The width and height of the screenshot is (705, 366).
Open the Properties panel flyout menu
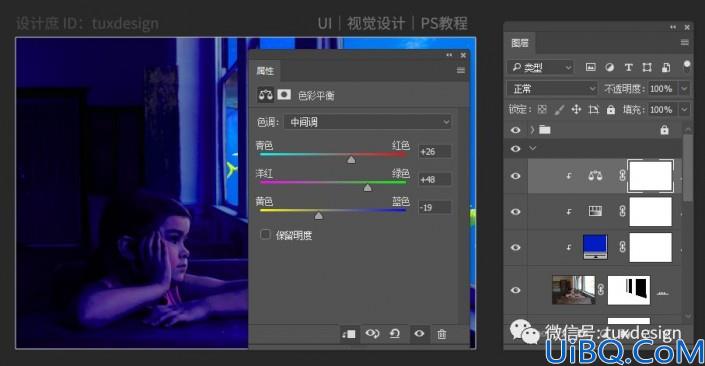coord(460,71)
